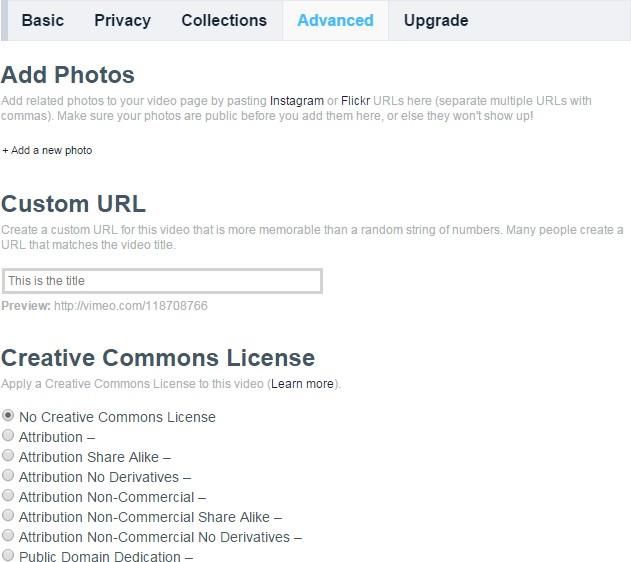Pick Attribution No Derivatives radio
631x562 pixels.
click(8, 475)
